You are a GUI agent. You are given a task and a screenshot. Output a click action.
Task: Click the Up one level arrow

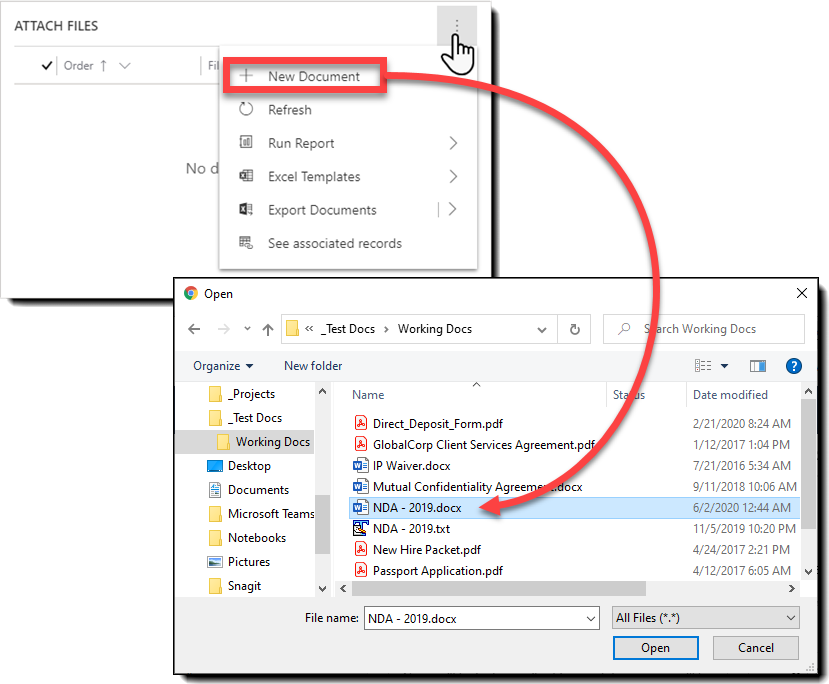pos(268,329)
